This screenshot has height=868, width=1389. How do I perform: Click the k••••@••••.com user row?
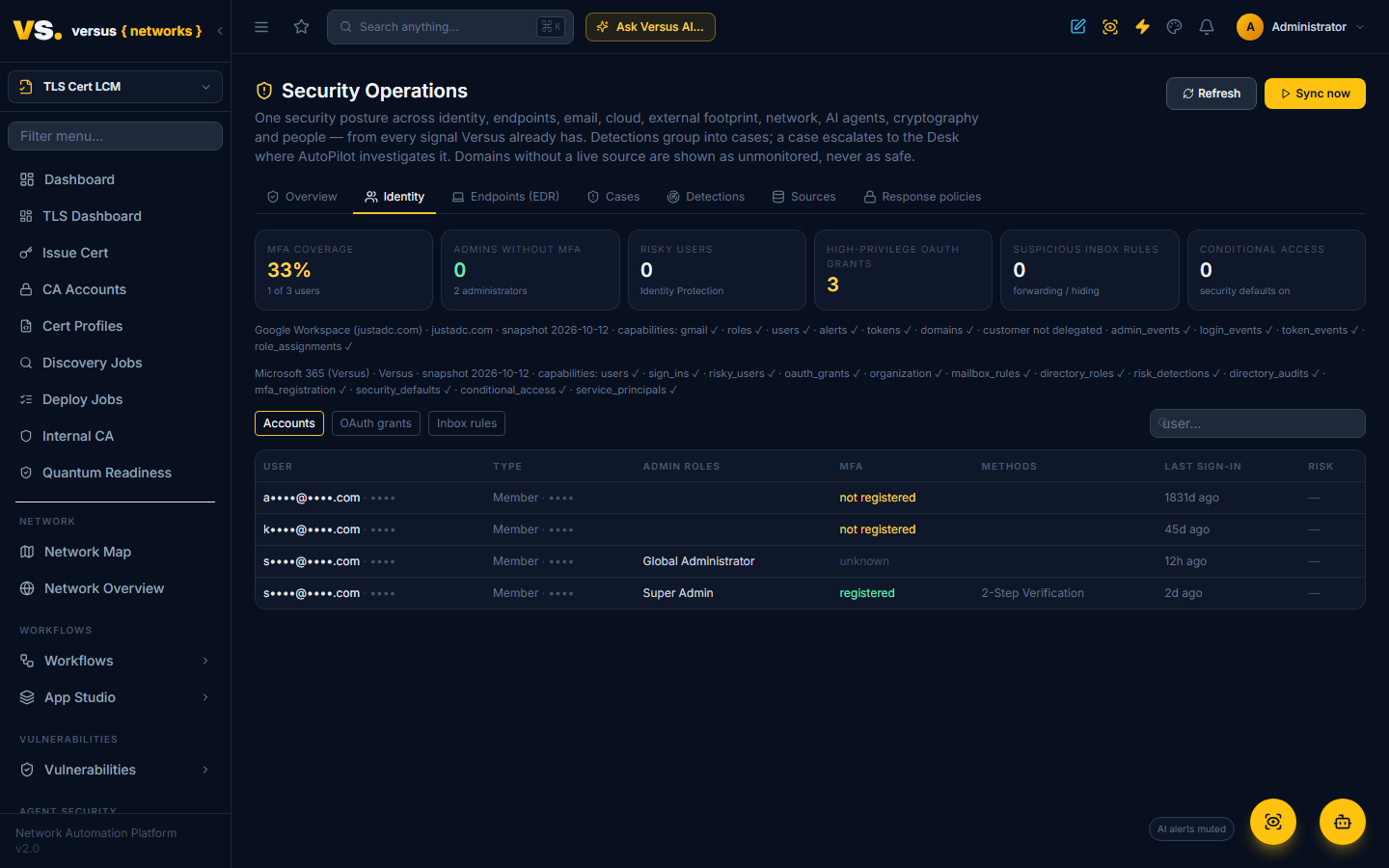810,529
